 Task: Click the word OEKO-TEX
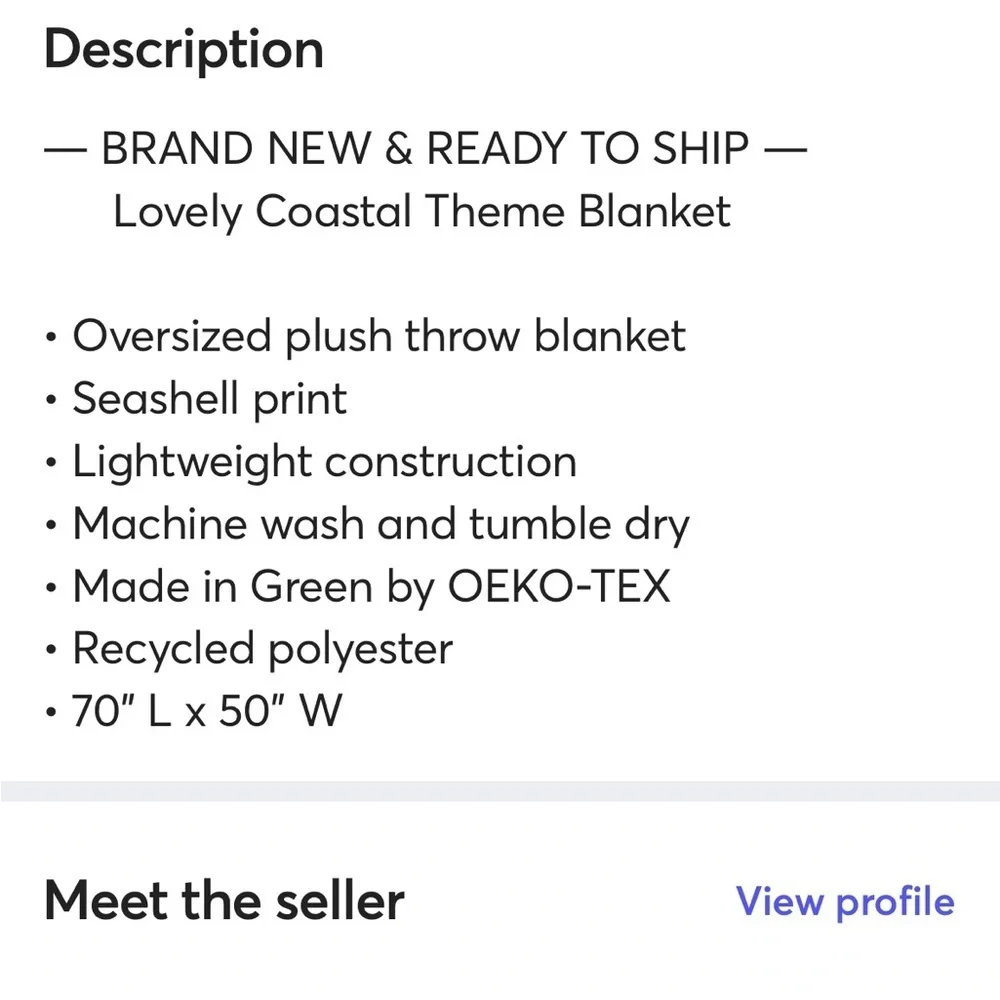(559, 586)
